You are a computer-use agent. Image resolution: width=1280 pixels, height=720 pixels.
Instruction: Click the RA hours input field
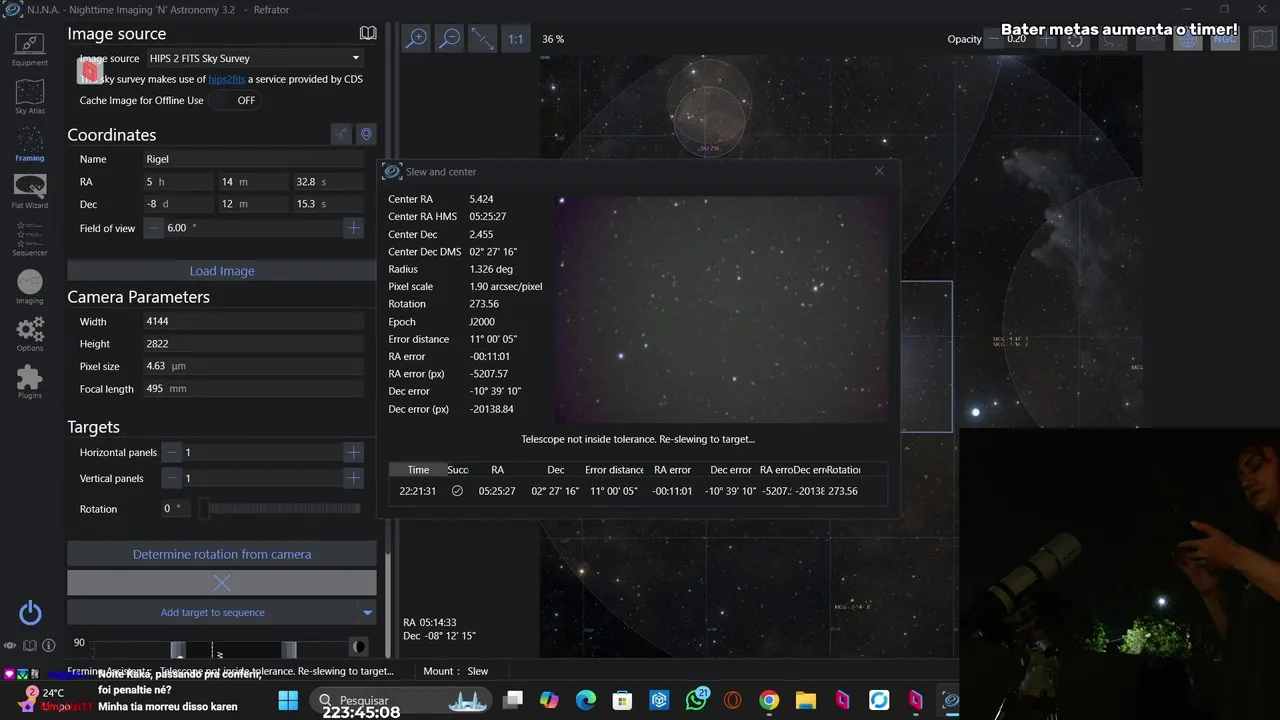(x=177, y=182)
